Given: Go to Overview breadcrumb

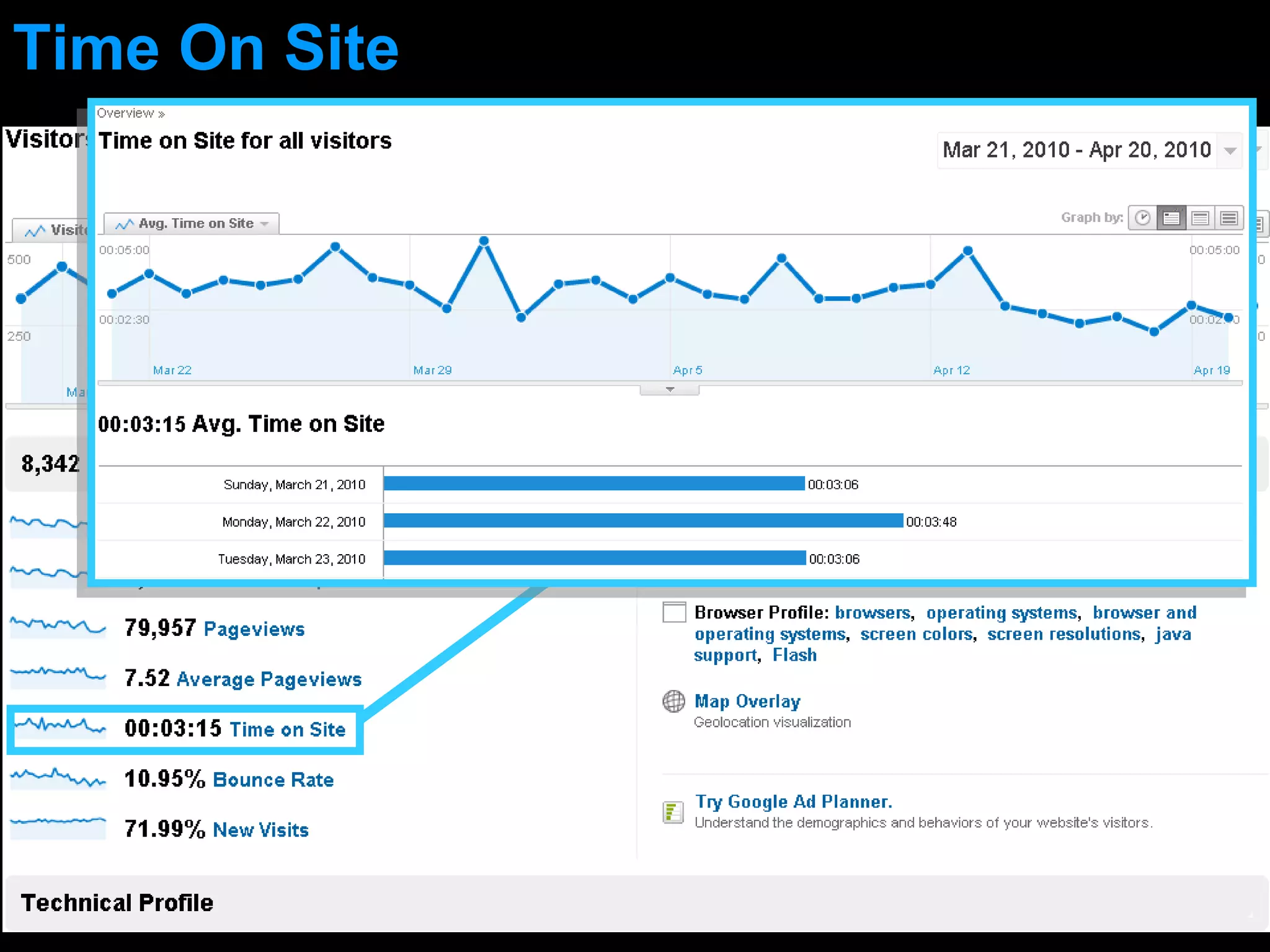Looking at the screenshot, I should click(x=126, y=113).
